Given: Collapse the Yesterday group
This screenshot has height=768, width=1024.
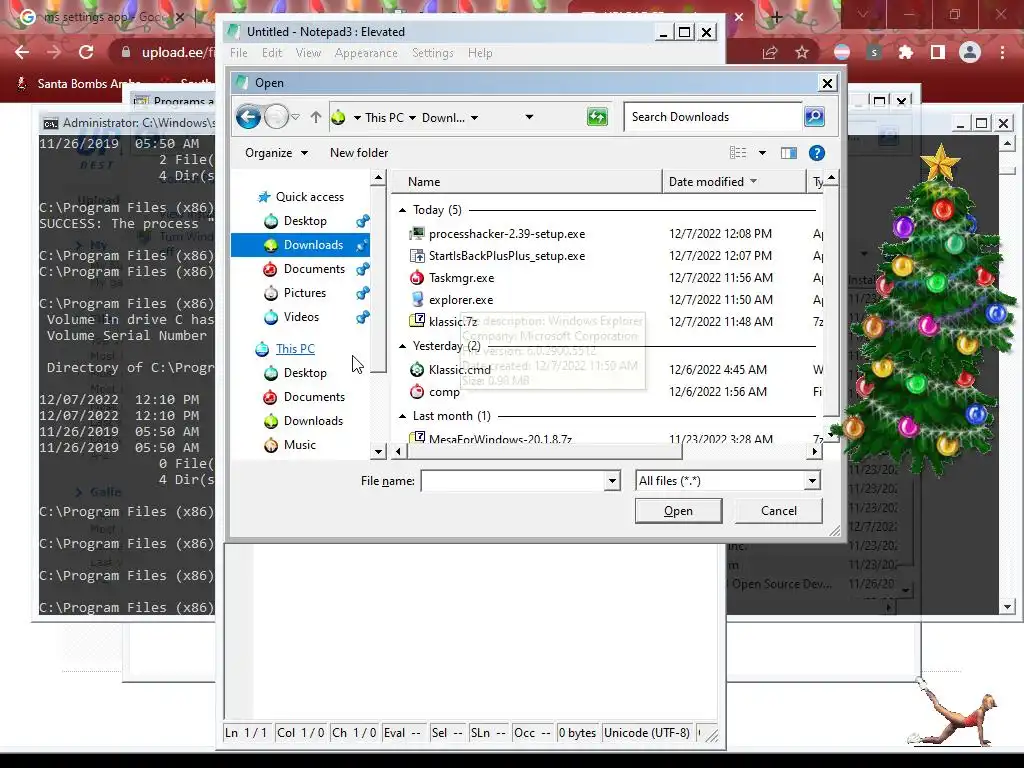Looking at the screenshot, I should (402, 345).
